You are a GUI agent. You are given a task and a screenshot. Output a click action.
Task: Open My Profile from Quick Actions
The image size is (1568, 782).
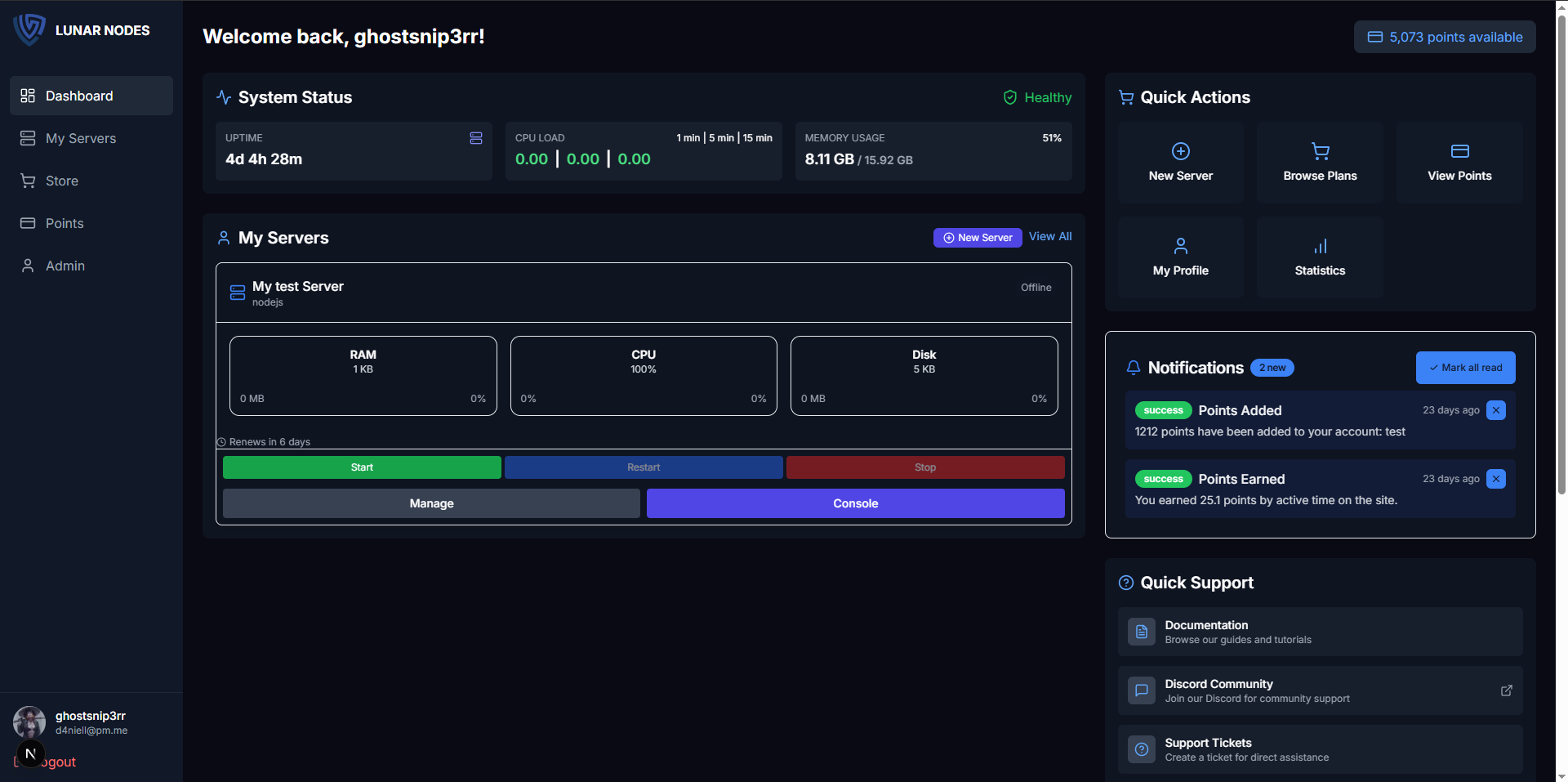1180,257
